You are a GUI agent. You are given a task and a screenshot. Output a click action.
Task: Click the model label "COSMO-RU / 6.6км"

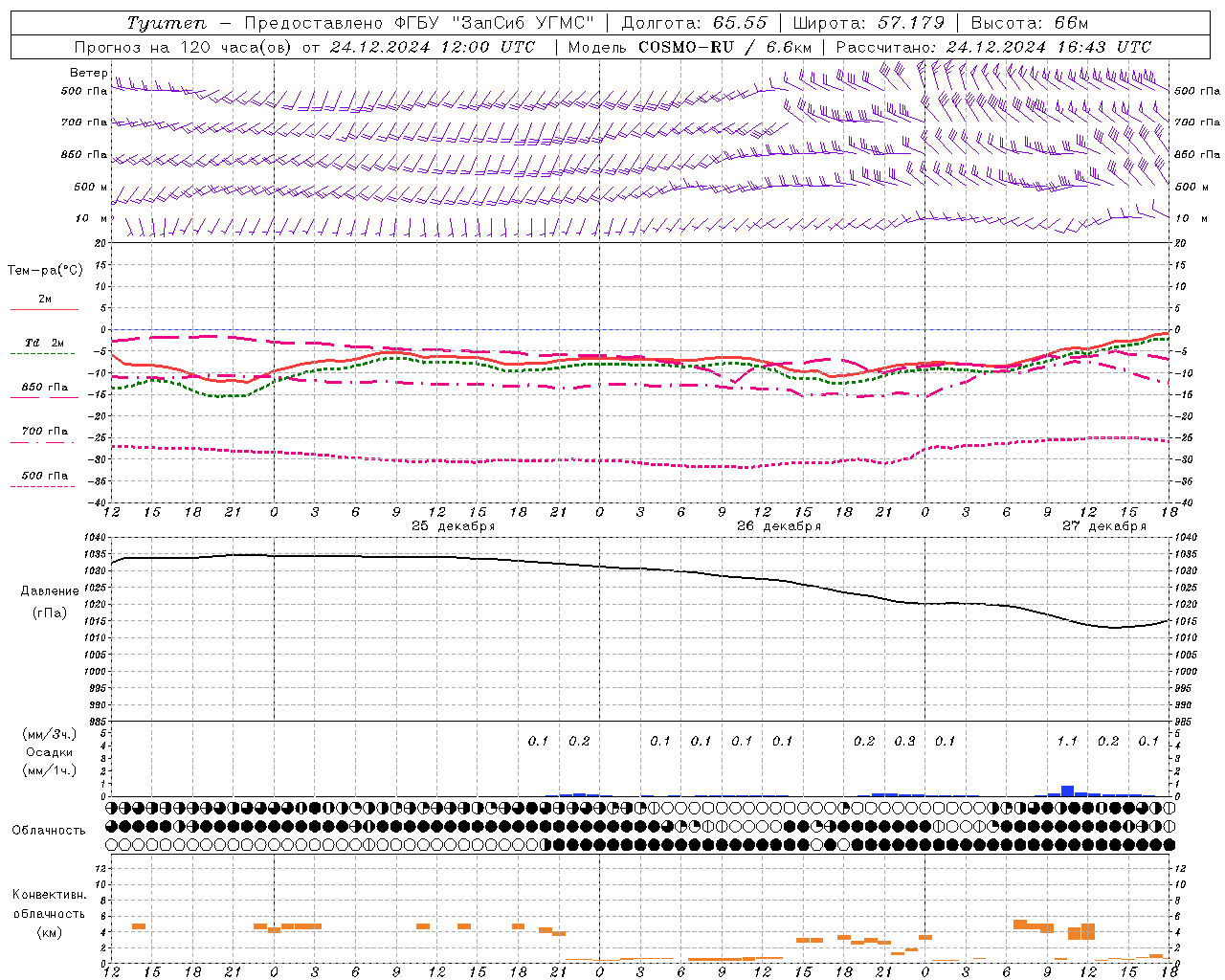724,47
